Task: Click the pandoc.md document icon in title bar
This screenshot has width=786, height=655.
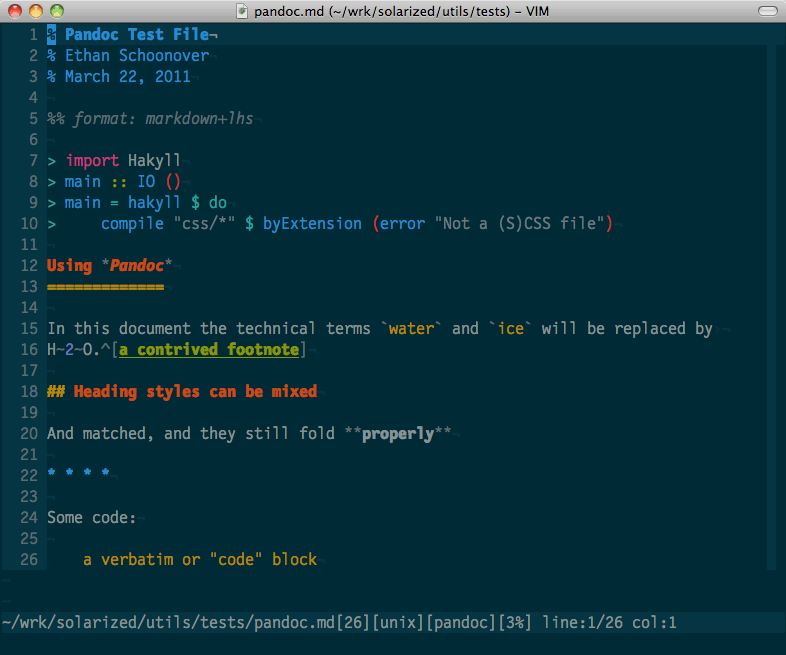Action: (243, 11)
